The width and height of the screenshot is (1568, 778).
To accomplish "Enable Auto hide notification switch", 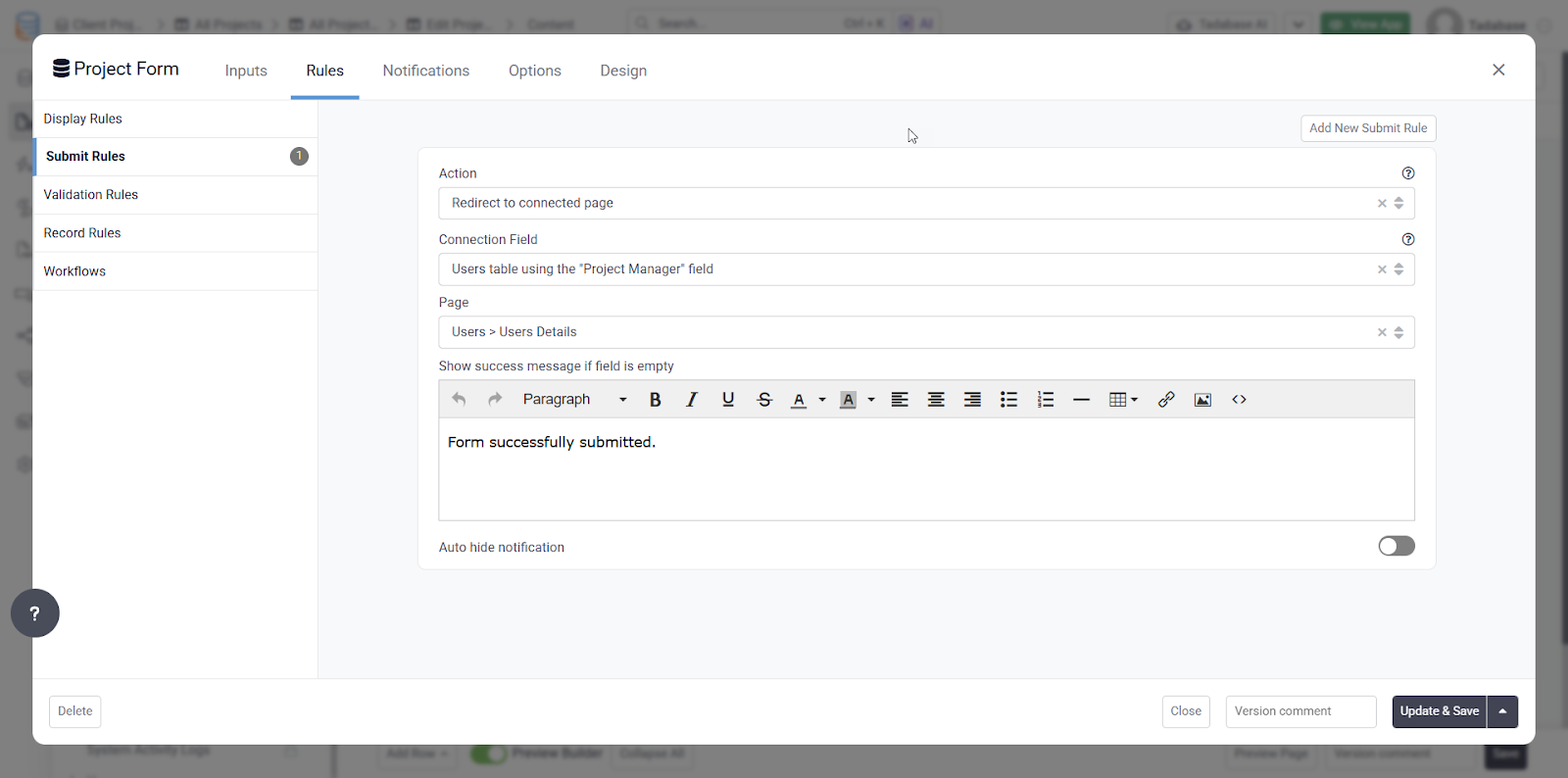I will click(1396, 546).
